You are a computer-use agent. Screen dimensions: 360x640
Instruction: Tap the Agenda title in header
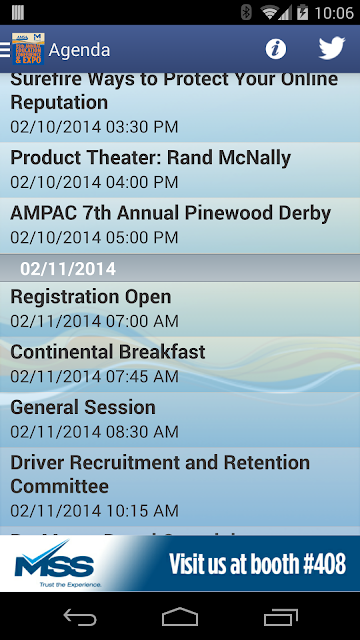[79, 50]
